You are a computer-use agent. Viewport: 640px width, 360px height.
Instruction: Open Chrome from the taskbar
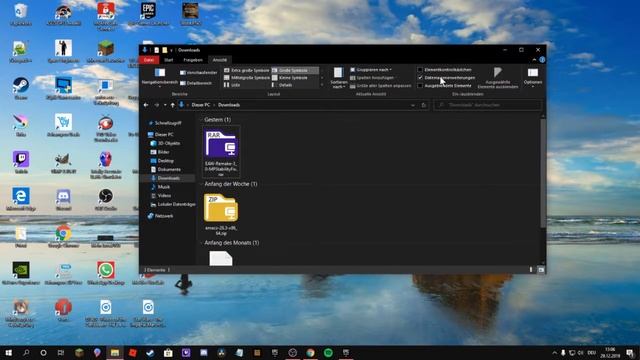click(x=310, y=353)
